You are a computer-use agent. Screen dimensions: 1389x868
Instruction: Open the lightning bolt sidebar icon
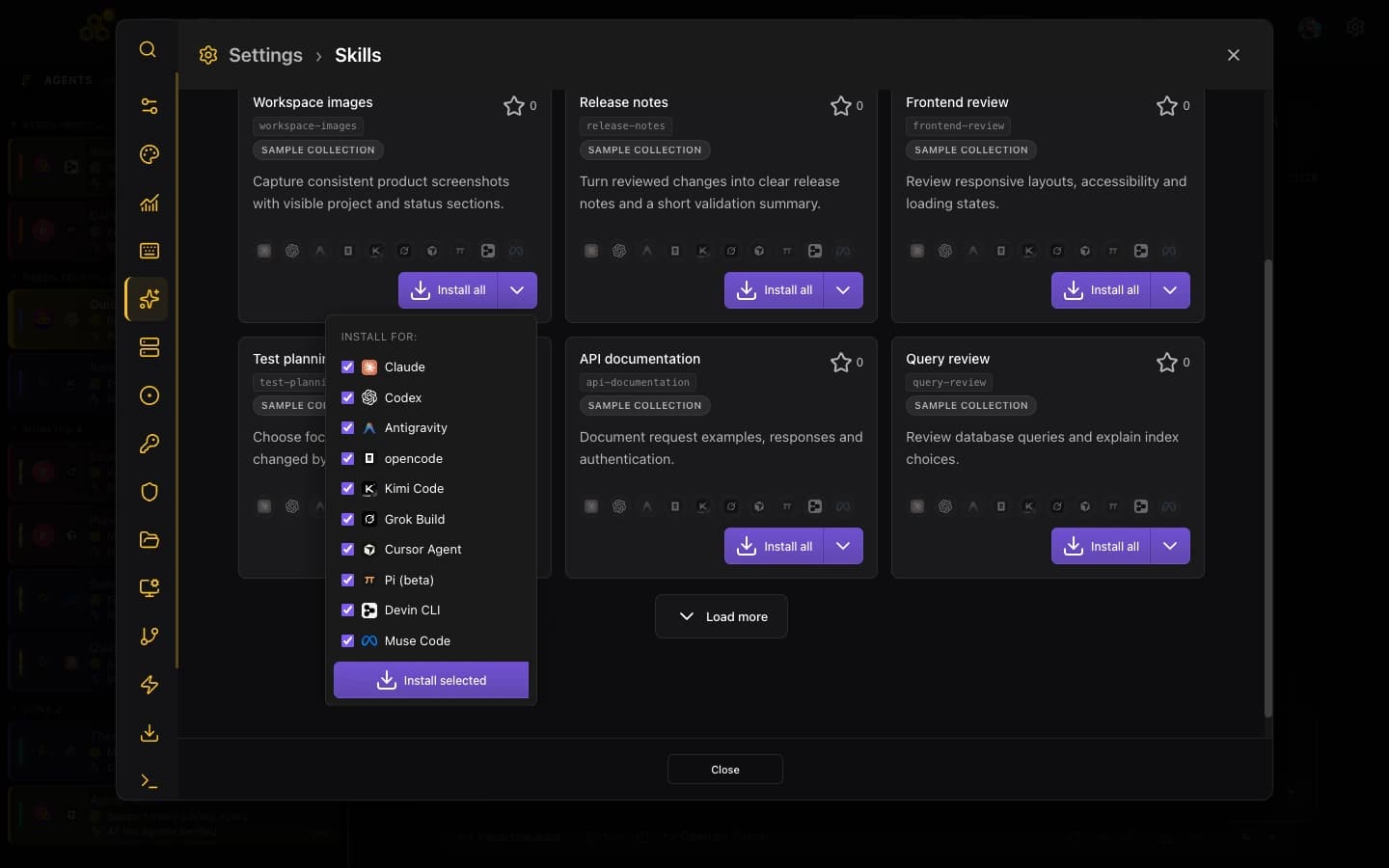150,685
